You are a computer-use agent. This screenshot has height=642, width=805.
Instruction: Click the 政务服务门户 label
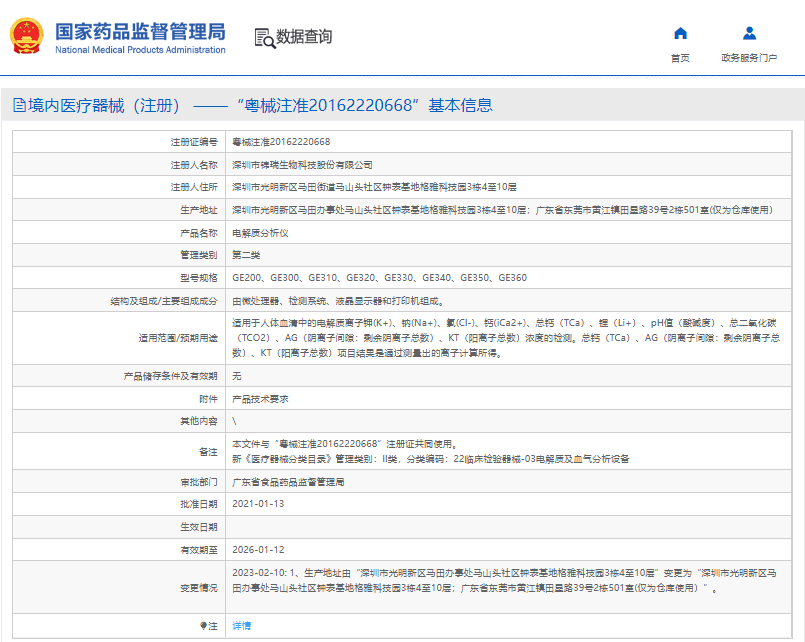pyautogui.click(x=749, y=58)
